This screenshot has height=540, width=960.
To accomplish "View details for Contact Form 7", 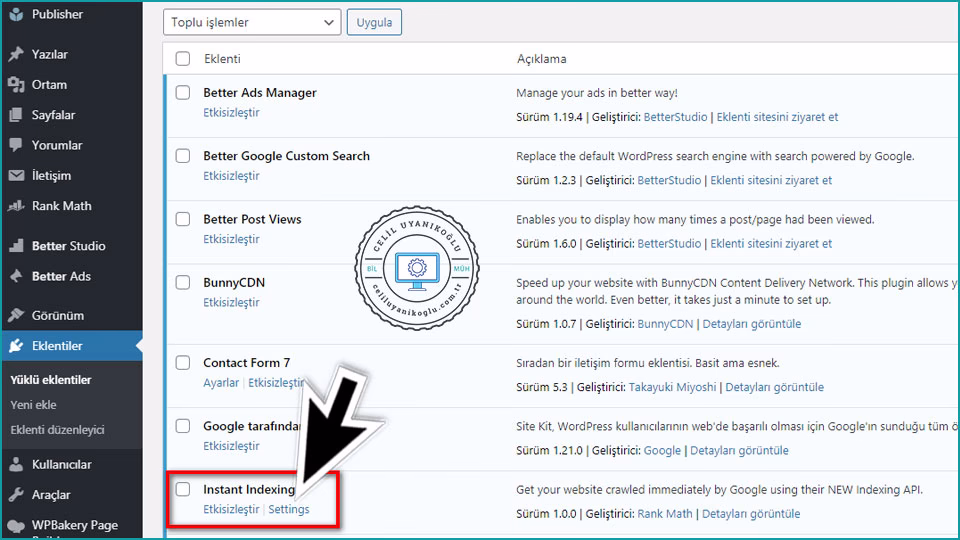I will [774, 387].
